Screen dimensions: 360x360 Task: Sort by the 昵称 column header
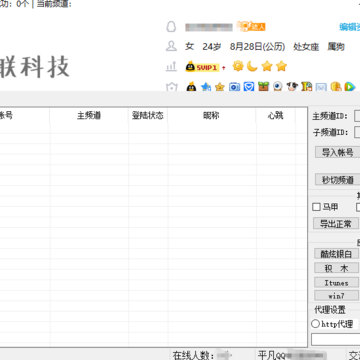click(211, 116)
